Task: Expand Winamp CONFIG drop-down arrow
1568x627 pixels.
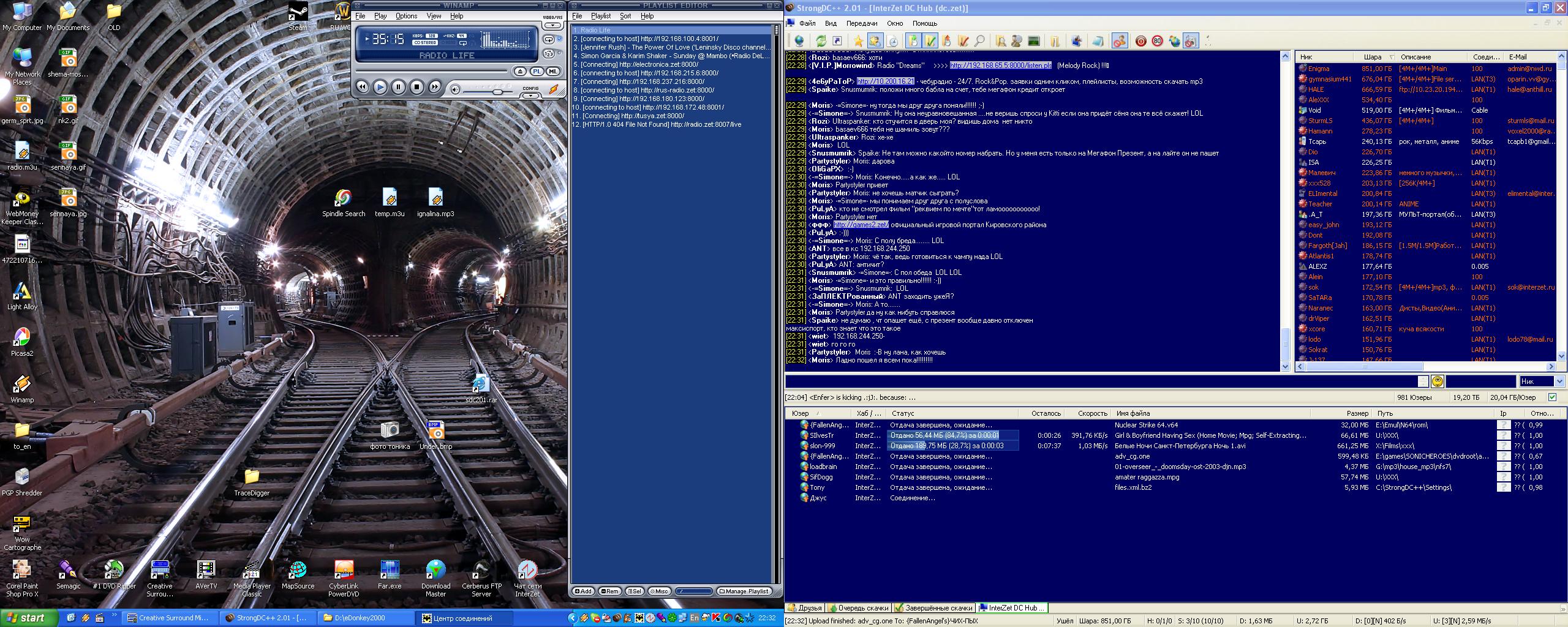Action: click(x=530, y=96)
